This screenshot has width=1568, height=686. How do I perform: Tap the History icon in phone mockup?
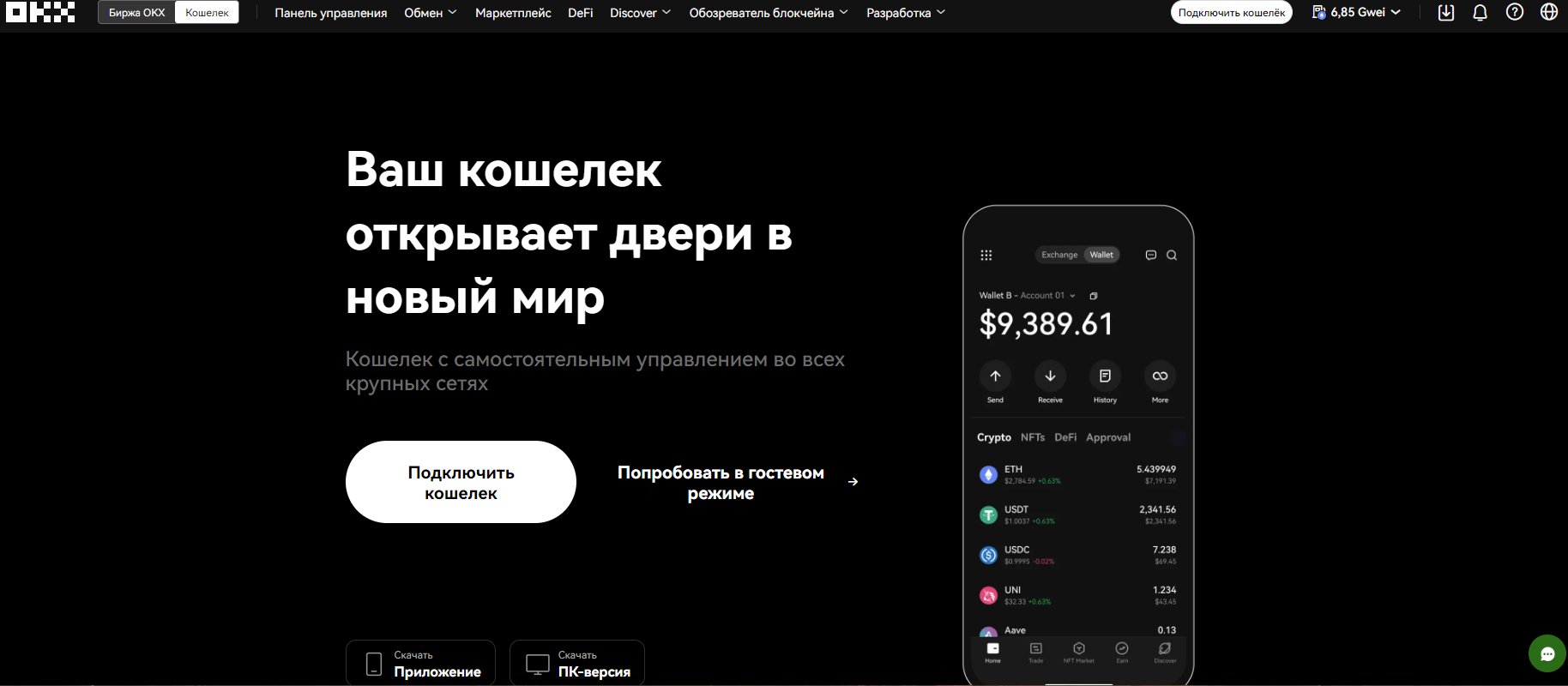pos(1105,376)
